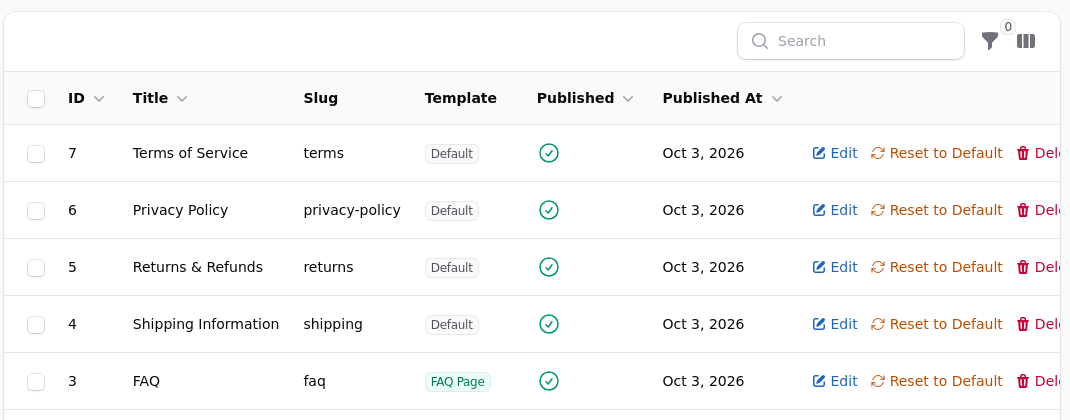Image resolution: width=1070 pixels, height=420 pixels.
Task: Edit the FAQ page
Action: point(835,381)
